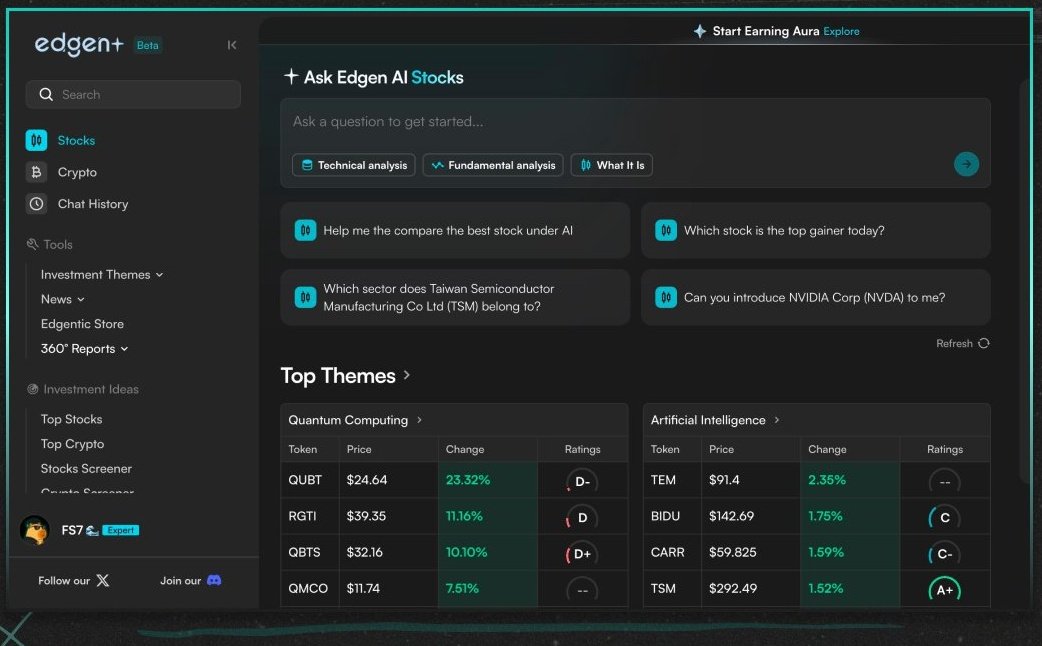Pick the Taiwan Semiconductor sector suggestion

[455, 297]
